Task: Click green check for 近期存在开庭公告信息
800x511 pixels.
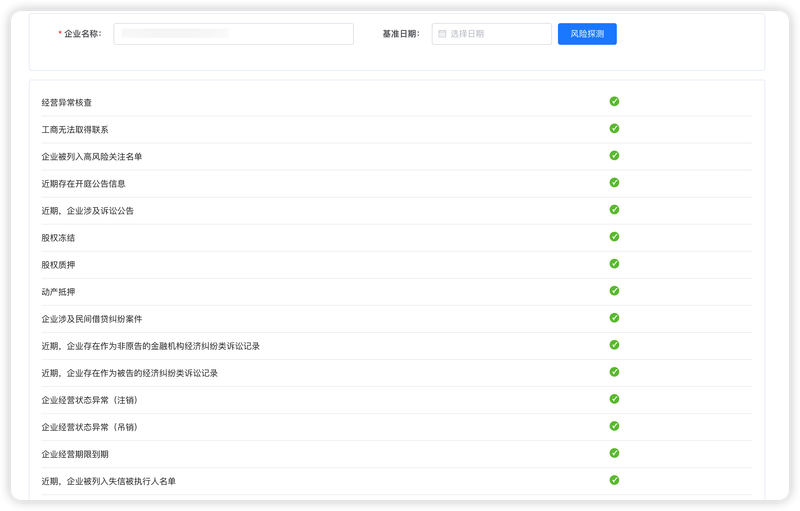Action: click(614, 183)
